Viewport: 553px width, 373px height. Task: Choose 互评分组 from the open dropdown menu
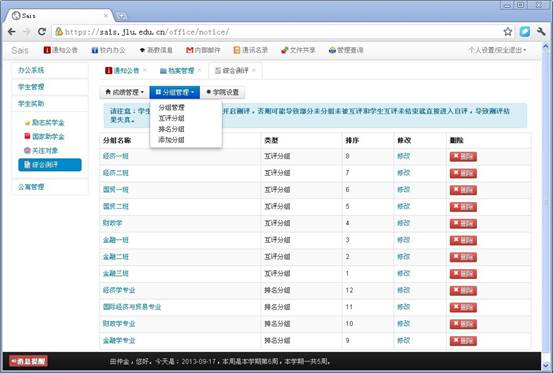click(171, 118)
